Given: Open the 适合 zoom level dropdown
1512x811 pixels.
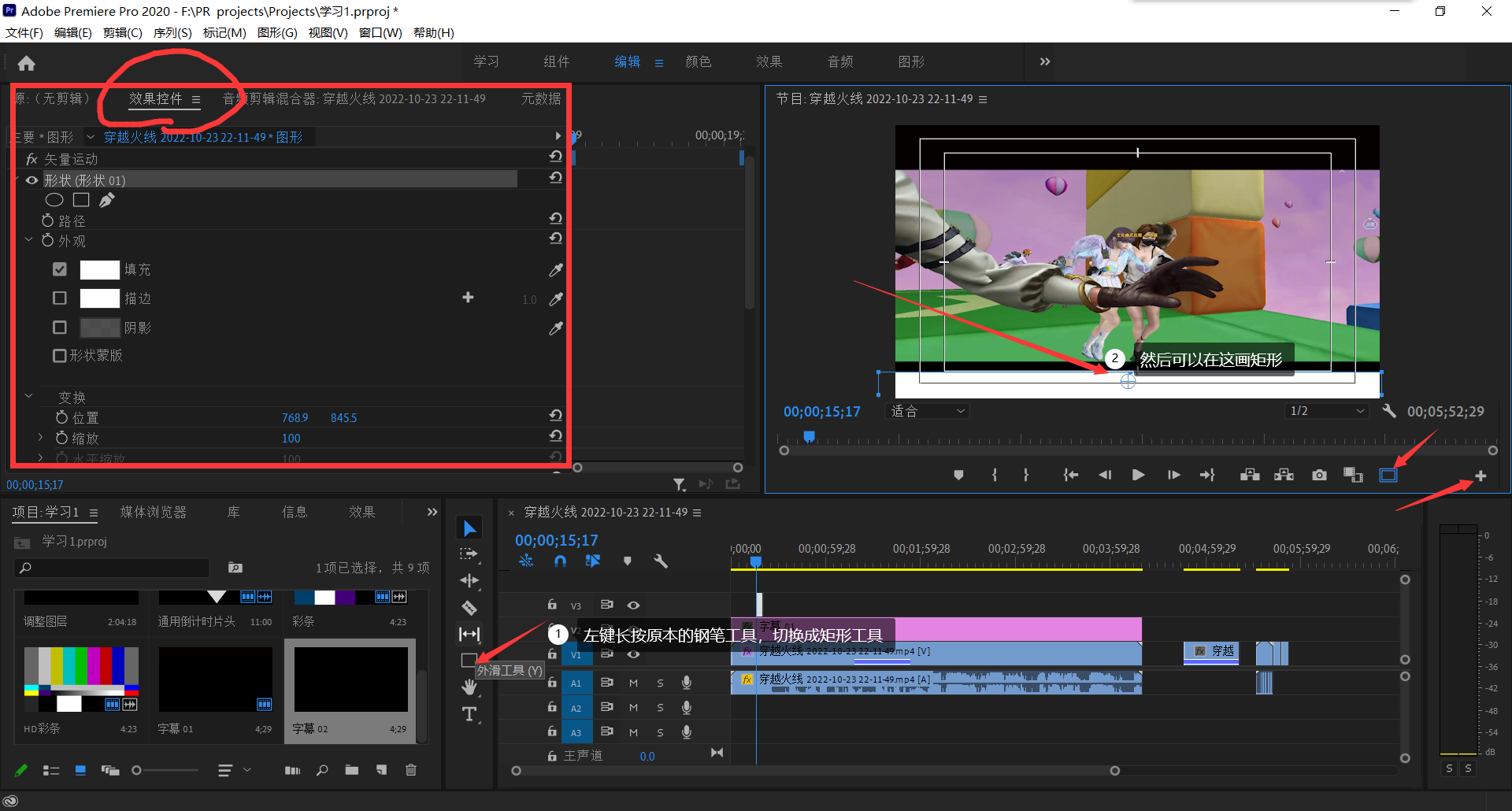Looking at the screenshot, I should point(928,411).
